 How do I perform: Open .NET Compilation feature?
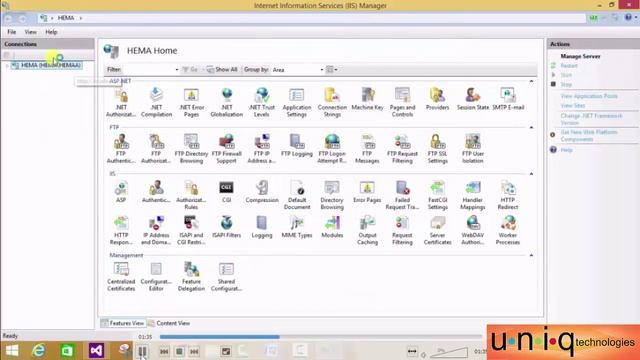click(x=156, y=102)
